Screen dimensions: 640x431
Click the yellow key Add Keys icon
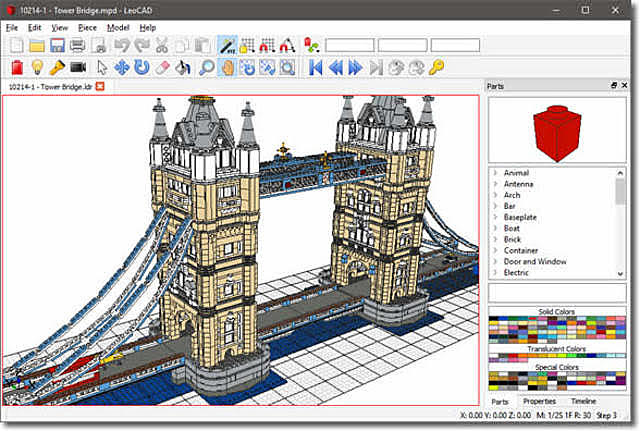436,67
